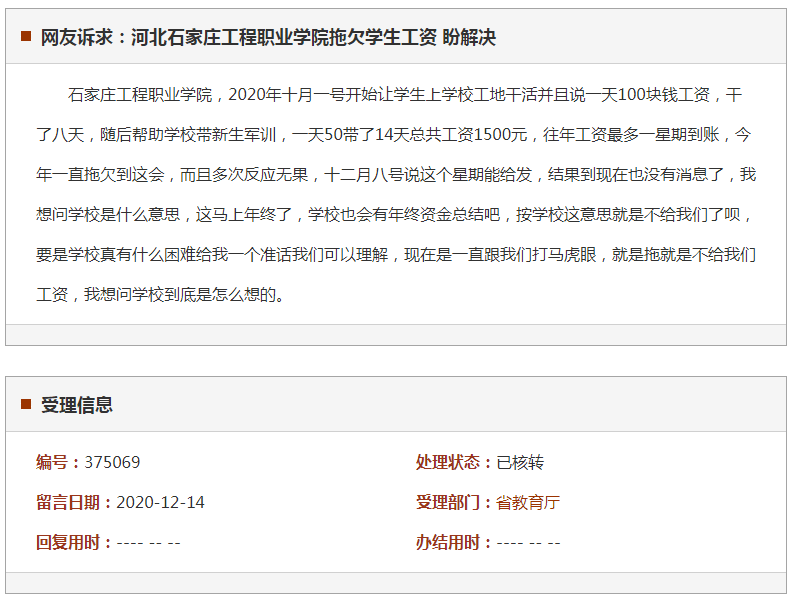This screenshot has width=794, height=605.
Task: Click the complaint line starting '石家庄工程职业学院，2020年十月一号'
Action: click(405, 95)
